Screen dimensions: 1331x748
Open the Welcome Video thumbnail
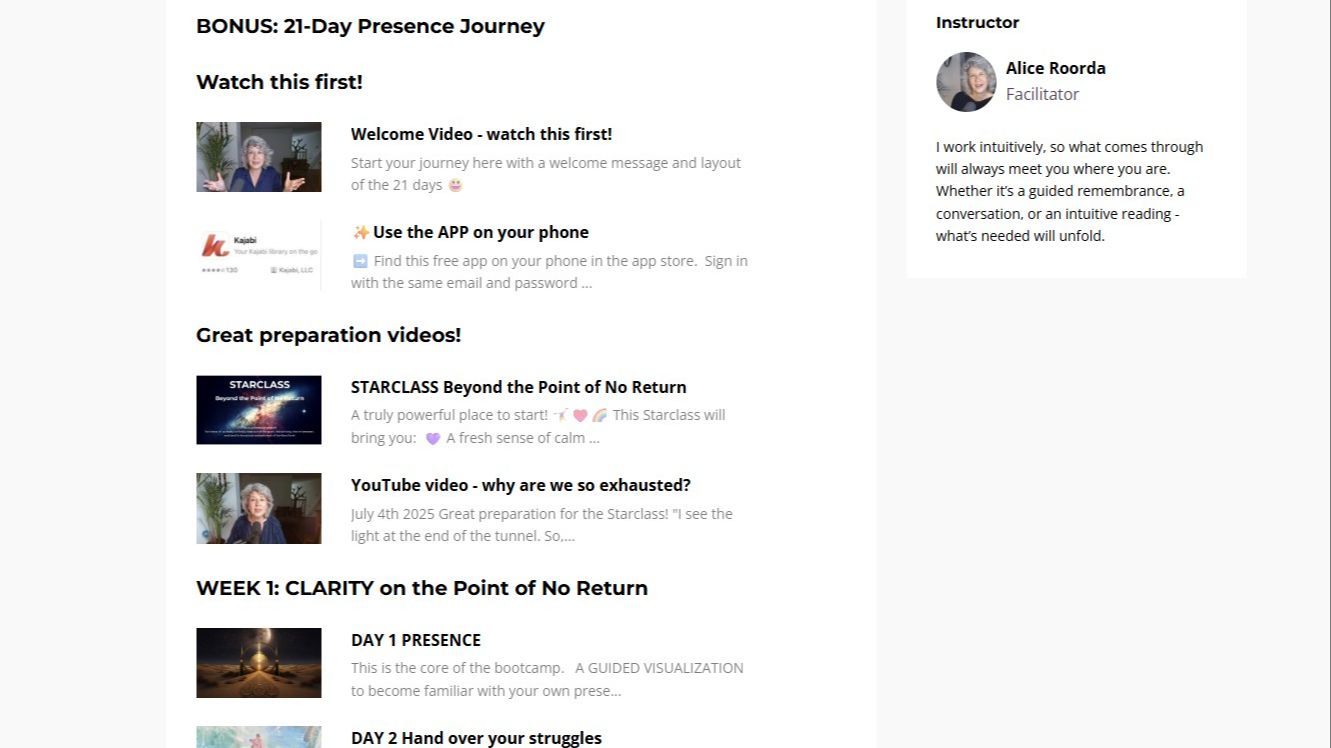coord(258,157)
